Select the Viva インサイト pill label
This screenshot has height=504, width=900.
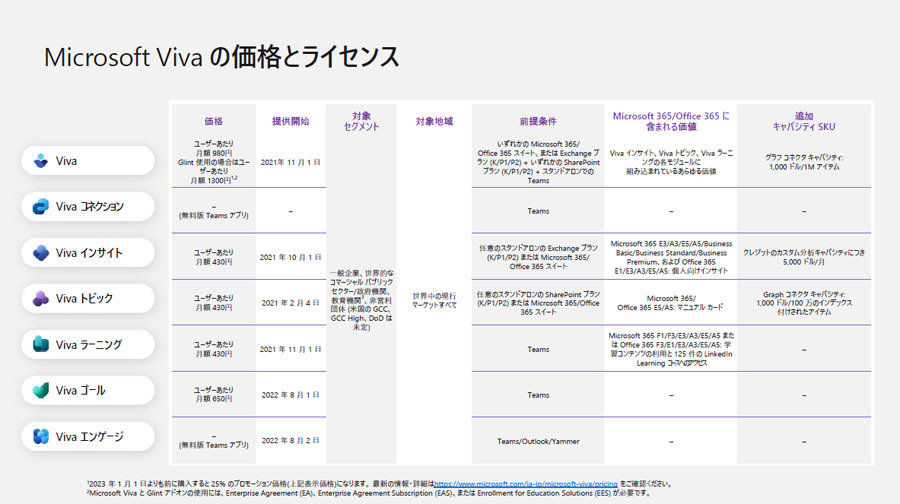89,253
